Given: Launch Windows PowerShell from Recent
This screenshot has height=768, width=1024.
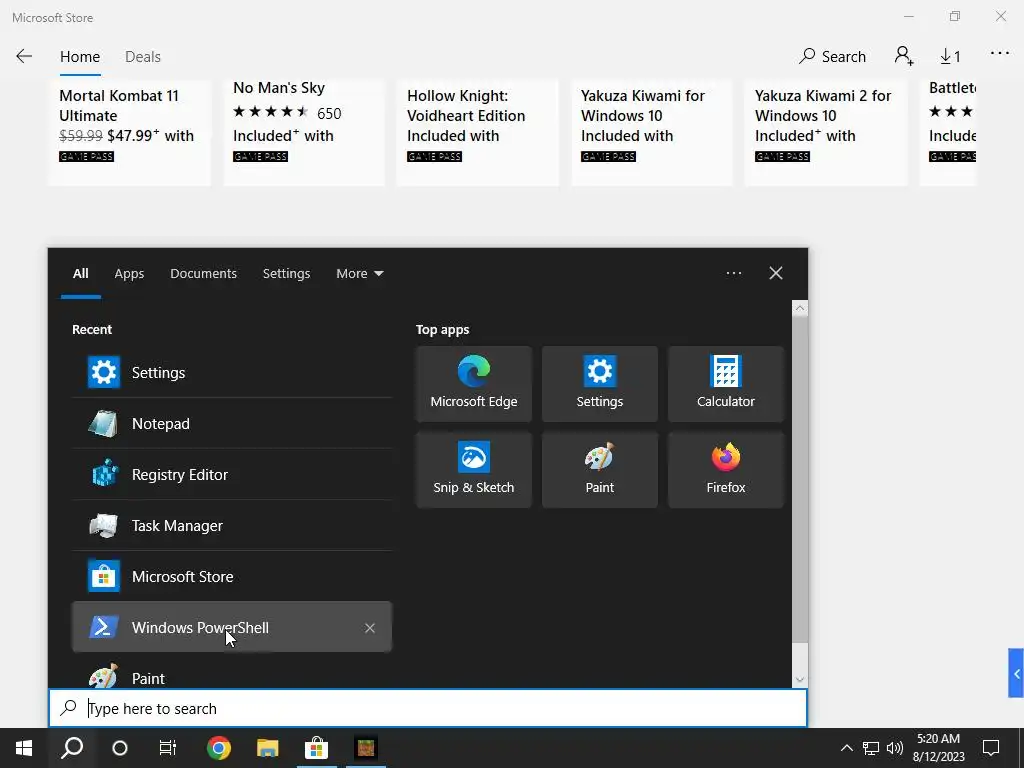Looking at the screenshot, I should (x=232, y=627).
